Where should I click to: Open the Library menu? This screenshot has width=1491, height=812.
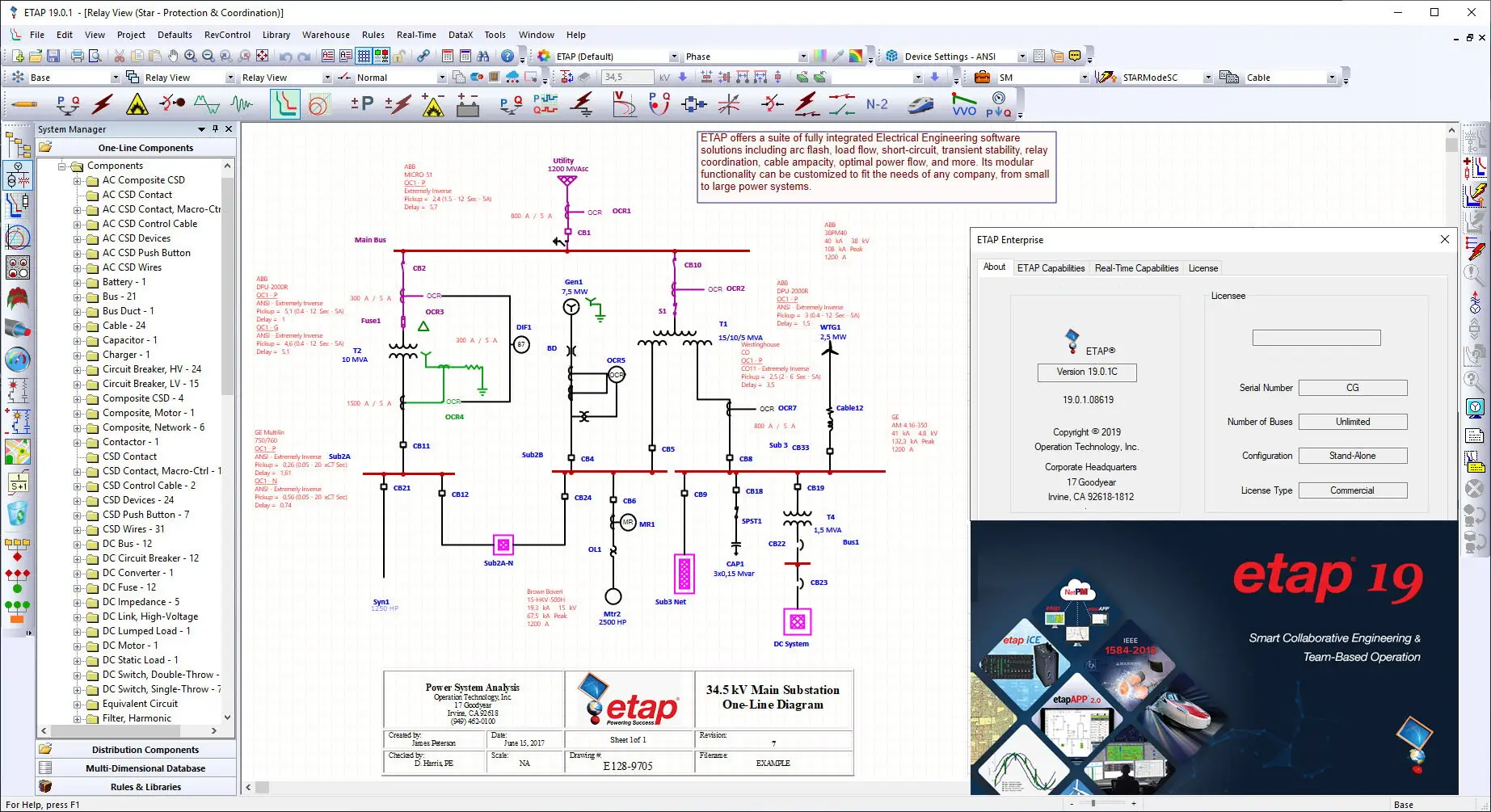(276, 35)
